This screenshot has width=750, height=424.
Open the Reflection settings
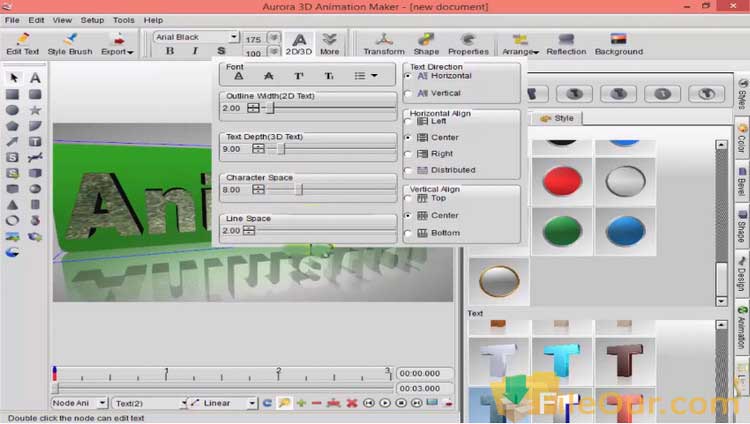[x=566, y=44]
